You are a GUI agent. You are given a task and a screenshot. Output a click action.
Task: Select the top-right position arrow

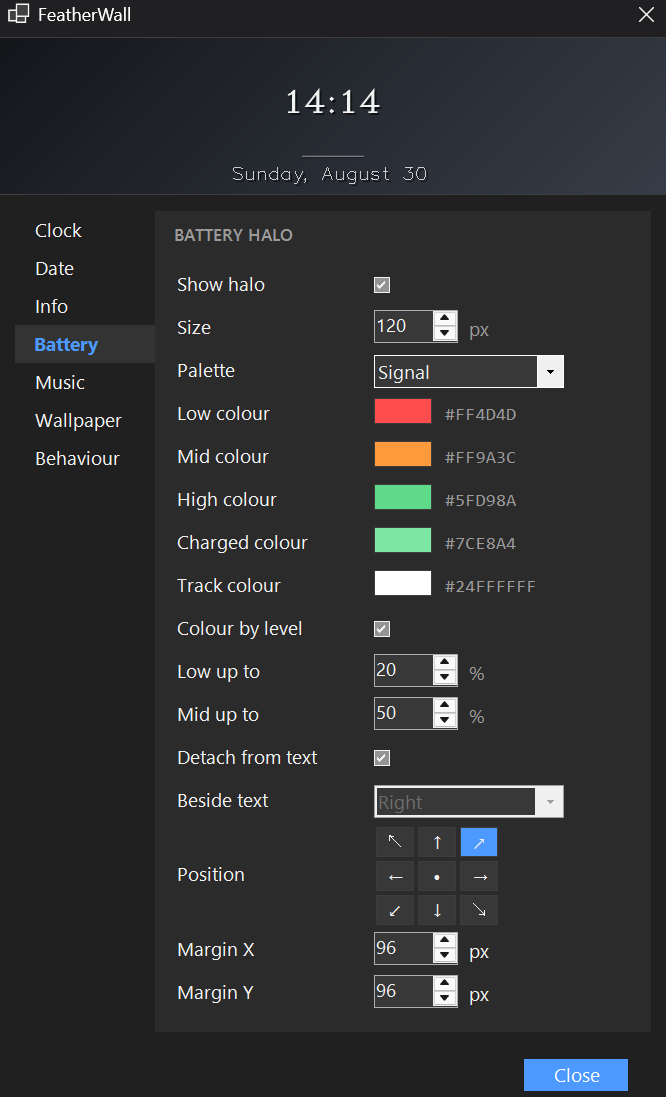point(479,842)
